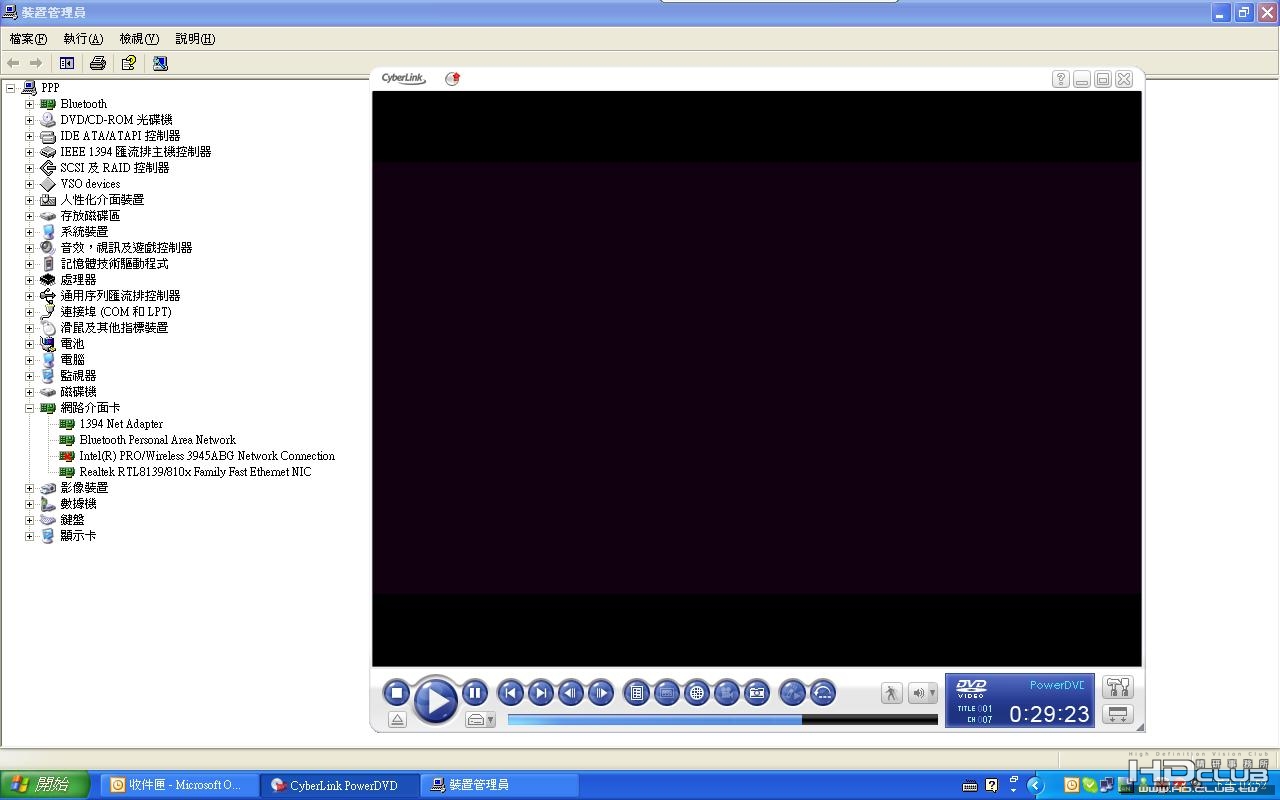Open the 說明(H) menu

click(195, 39)
